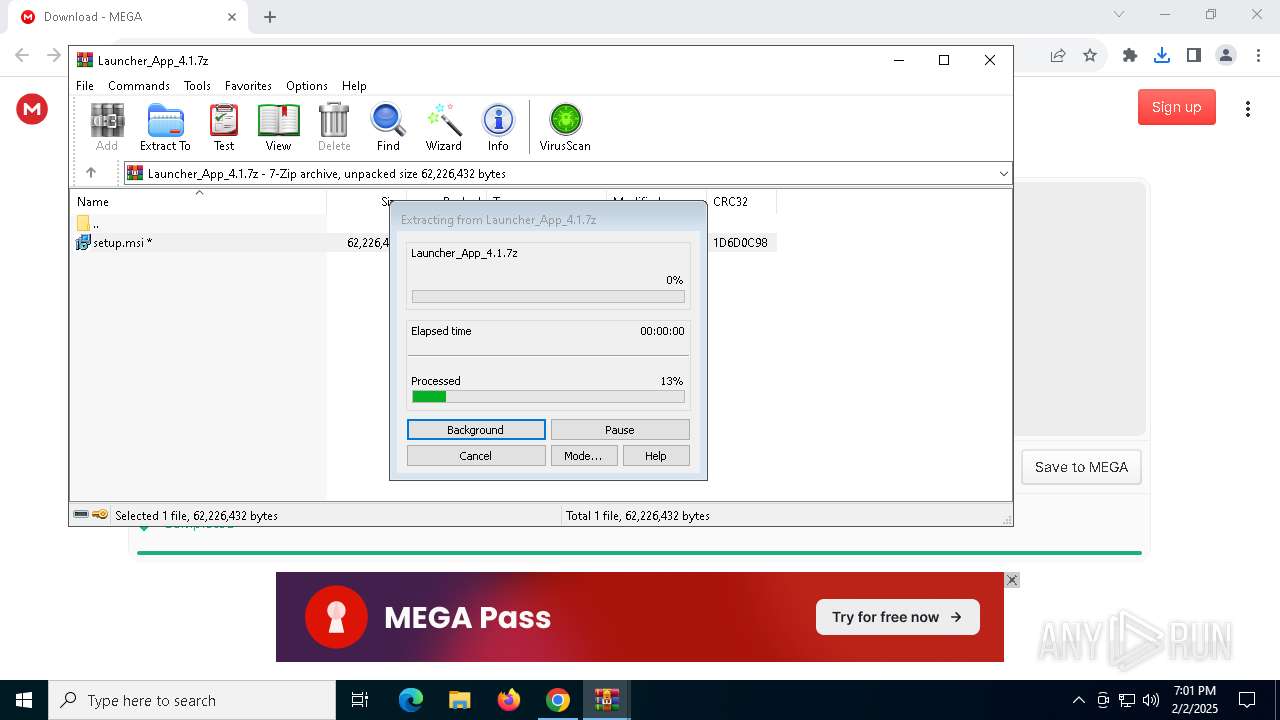Click the 1D6D0C98 CRC32 value
The image size is (1280, 720).
pos(740,243)
